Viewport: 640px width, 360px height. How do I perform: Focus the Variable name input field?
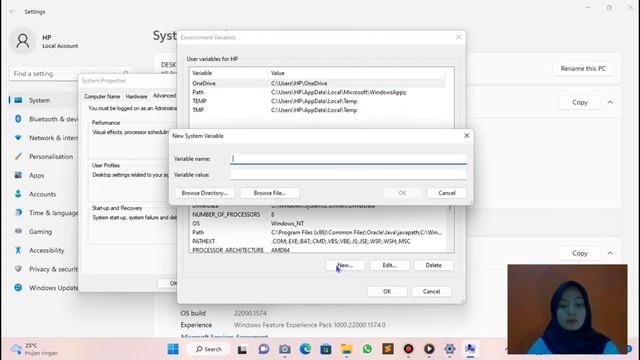pos(348,159)
